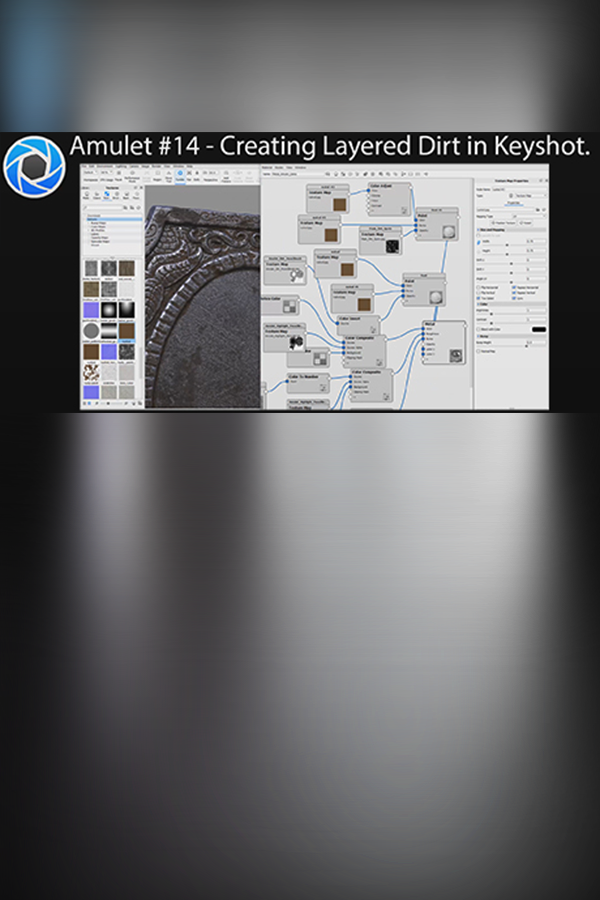600x900 pixels.
Task: Open the texture Type dropdown
Action: 531,196
